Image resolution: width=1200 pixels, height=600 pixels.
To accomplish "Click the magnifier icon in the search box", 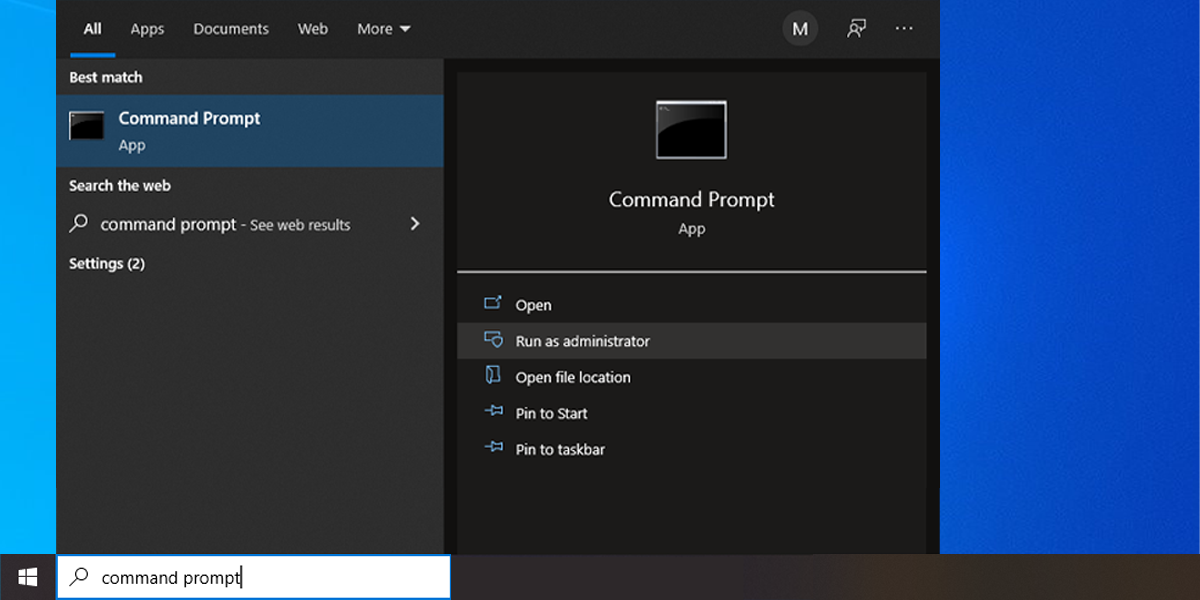I will pyautogui.click(x=78, y=577).
